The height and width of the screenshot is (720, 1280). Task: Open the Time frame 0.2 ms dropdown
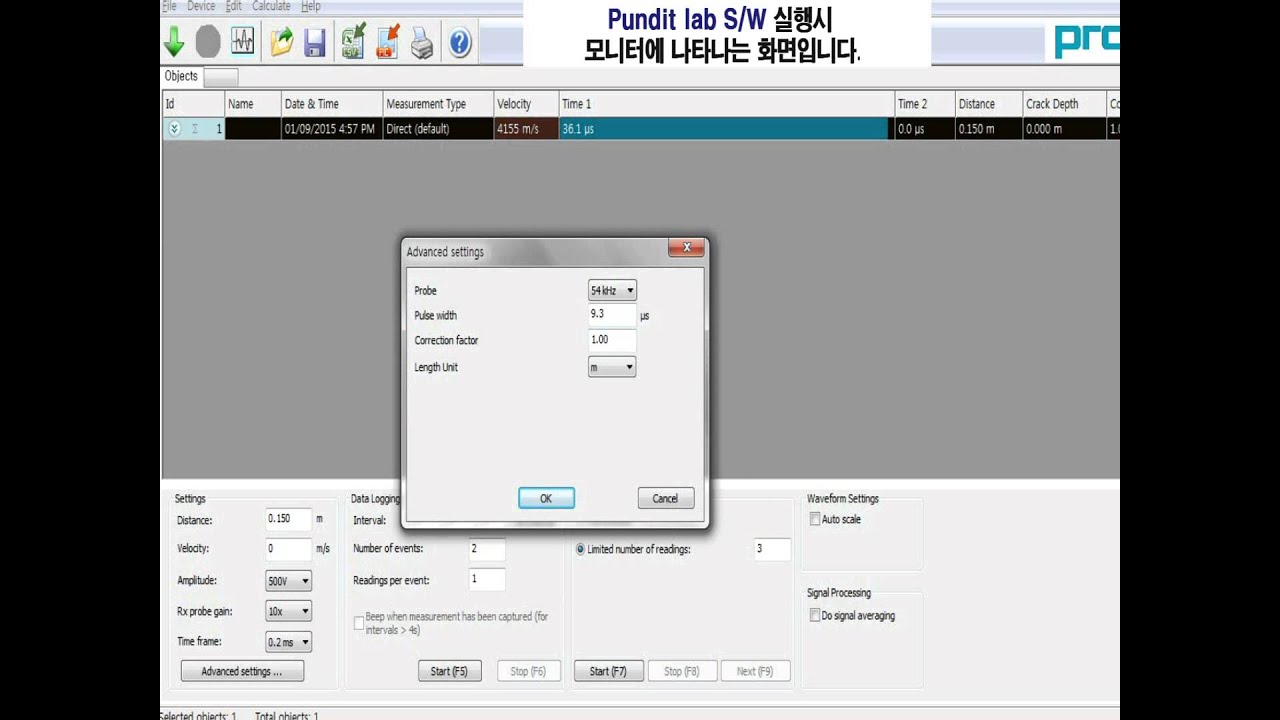pyautogui.click(x=288, y=642)
